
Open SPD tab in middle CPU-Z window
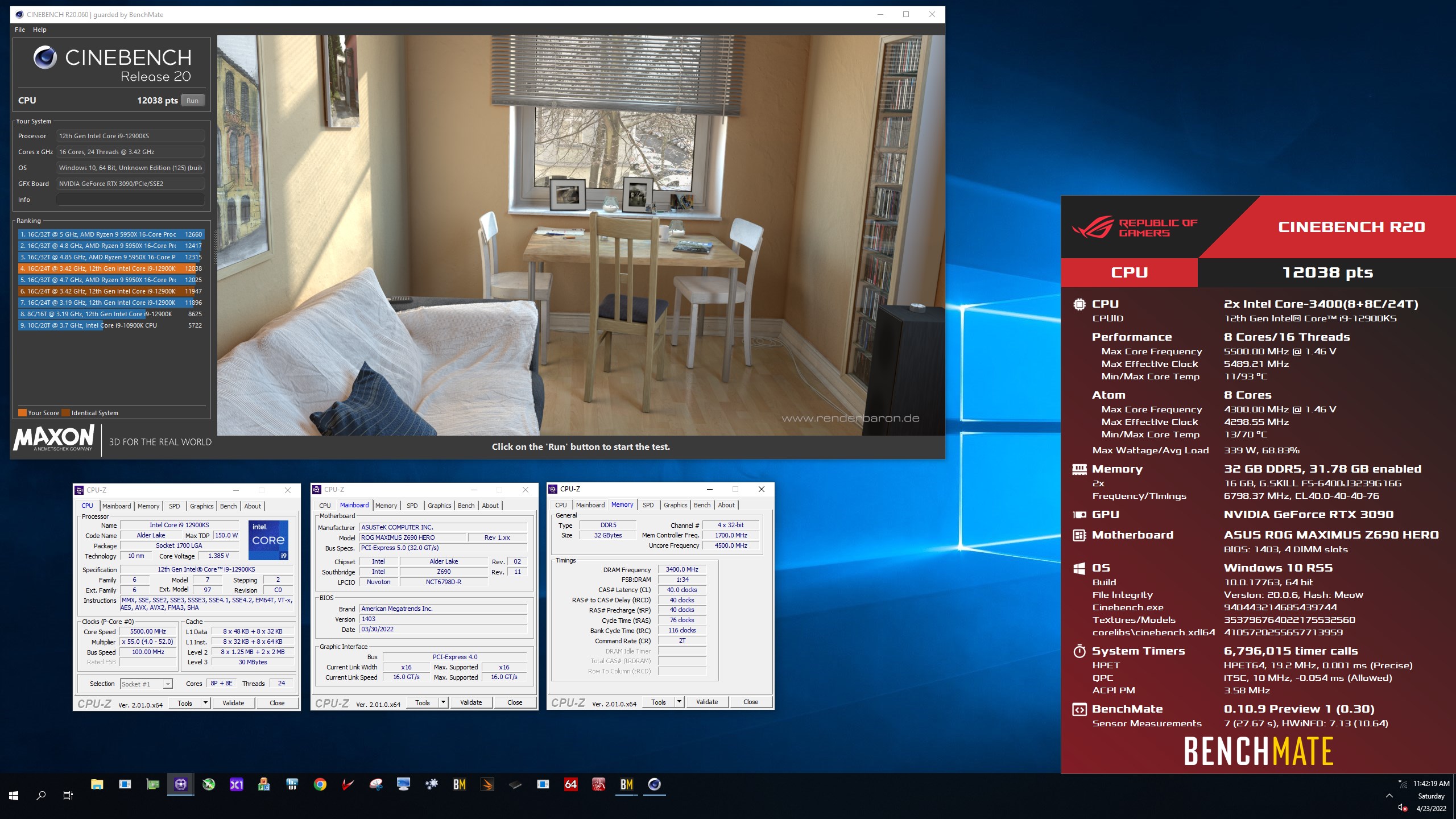click(412, 506)
